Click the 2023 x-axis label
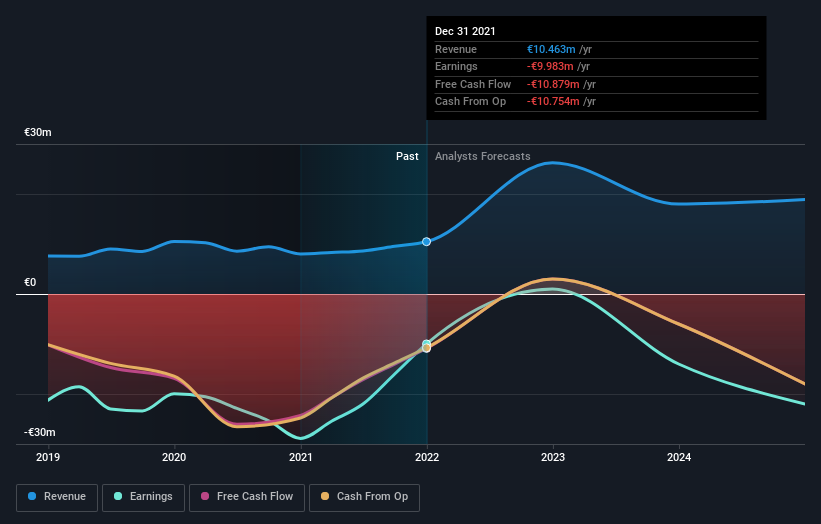The height and width of the screenshot is (524, 821). pos(553,458)
